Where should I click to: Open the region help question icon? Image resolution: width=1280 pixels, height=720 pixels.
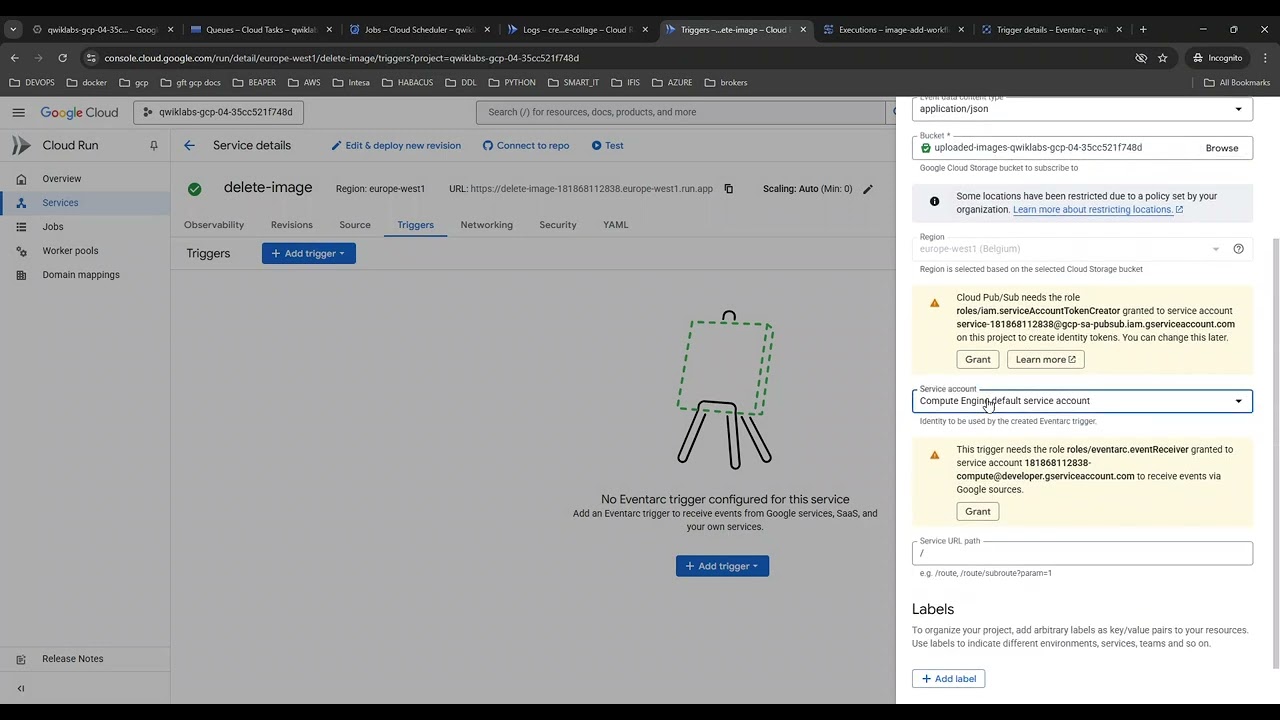click(x=1238, y=249)
